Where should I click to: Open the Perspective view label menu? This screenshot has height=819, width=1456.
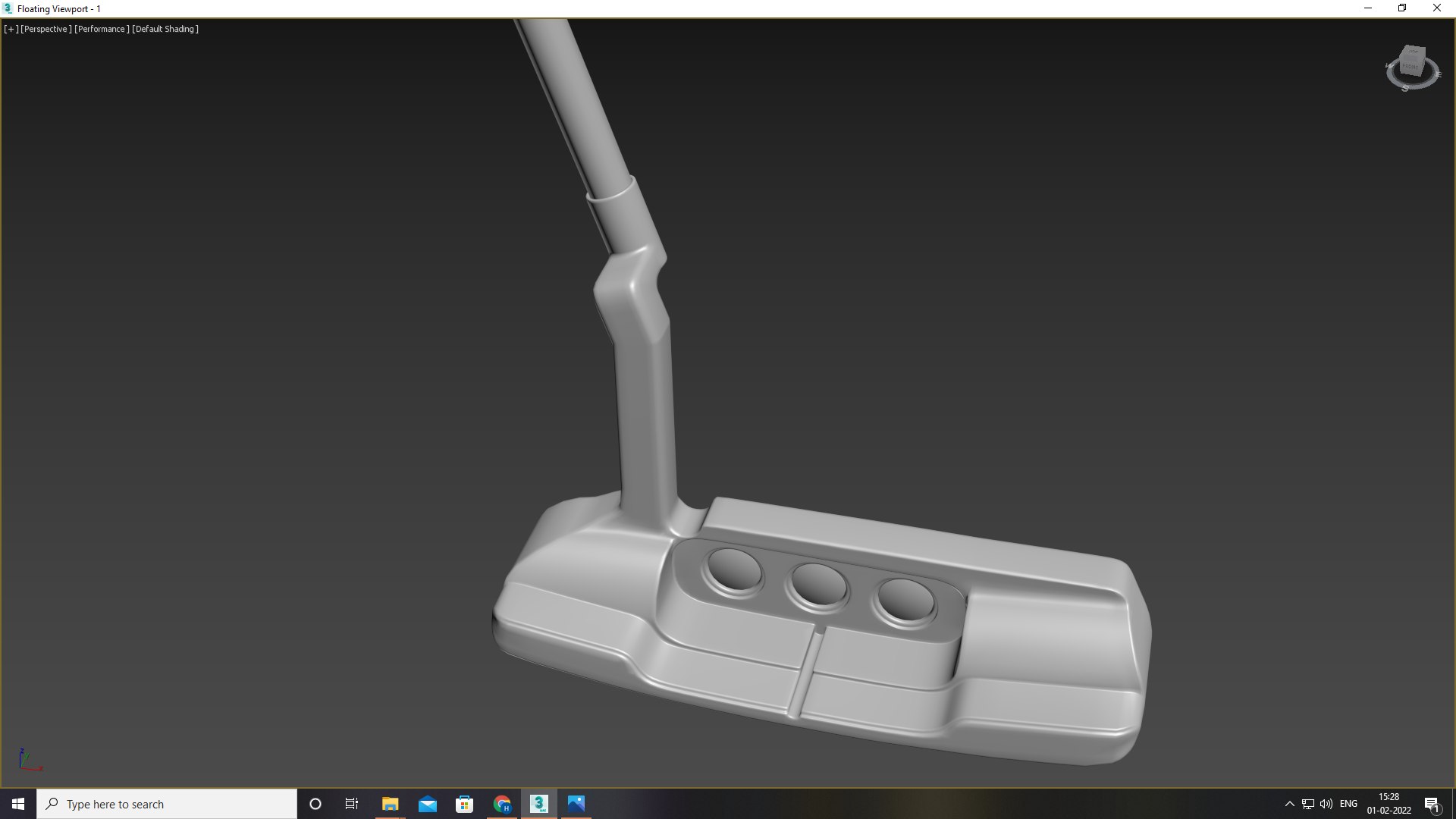(x=46, y=29)
